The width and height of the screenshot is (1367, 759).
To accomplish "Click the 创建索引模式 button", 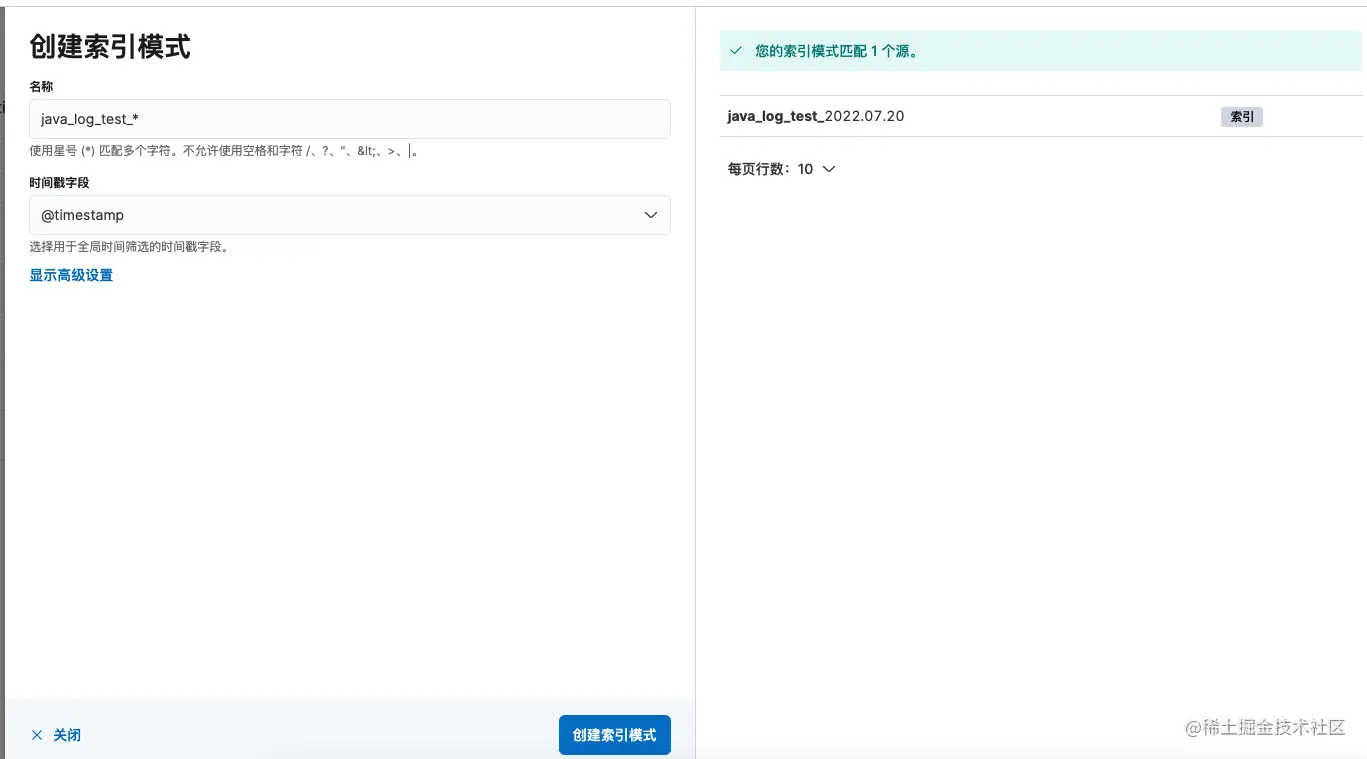I will pos(615,735).
